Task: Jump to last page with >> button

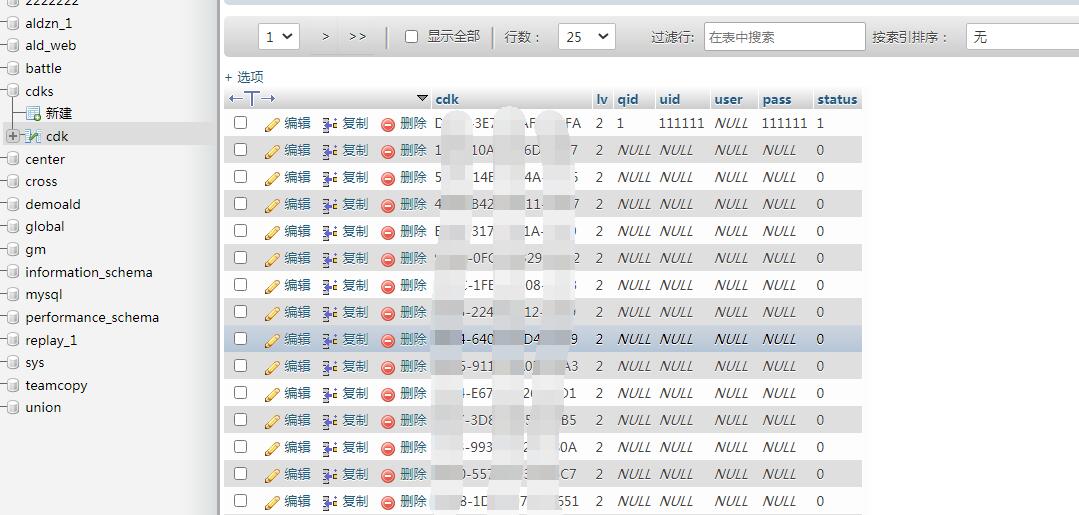Action: point(357,37)
